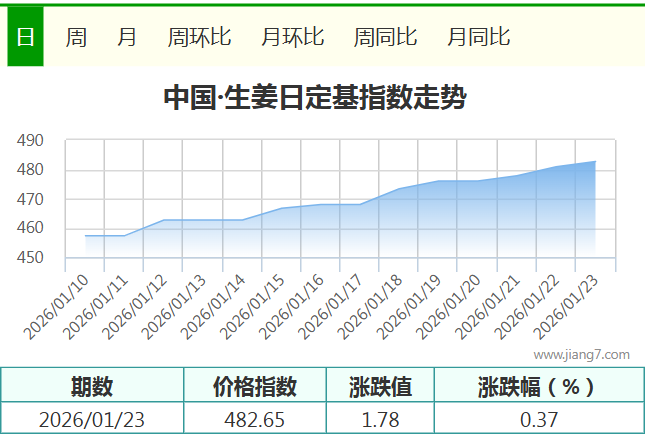Switch to the 周 (weekly) tab

click(76, 37)
